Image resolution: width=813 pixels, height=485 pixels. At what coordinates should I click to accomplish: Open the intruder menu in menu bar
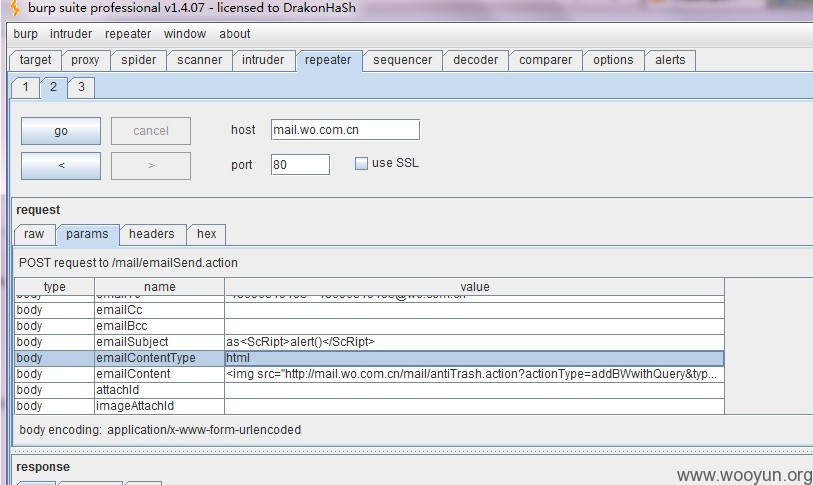71,34
